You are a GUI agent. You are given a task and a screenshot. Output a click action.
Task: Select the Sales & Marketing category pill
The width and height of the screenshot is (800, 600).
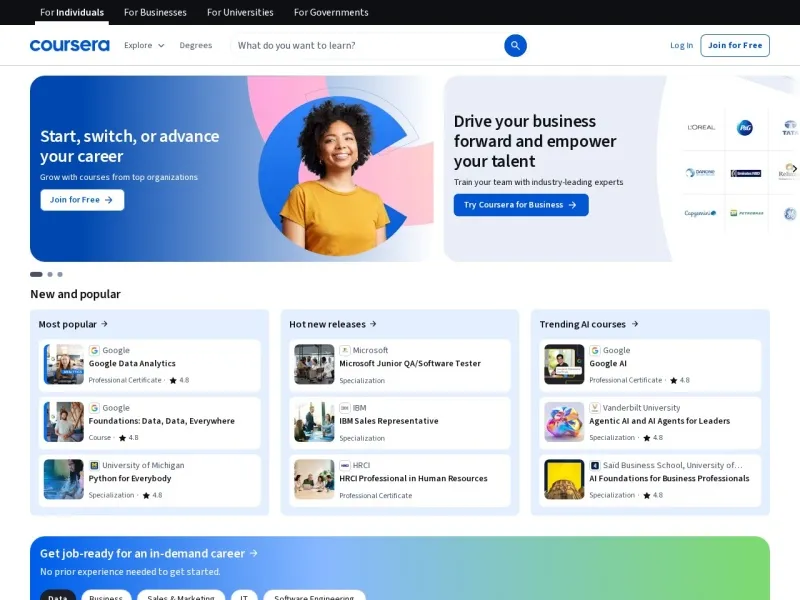[x=181, y=596]
